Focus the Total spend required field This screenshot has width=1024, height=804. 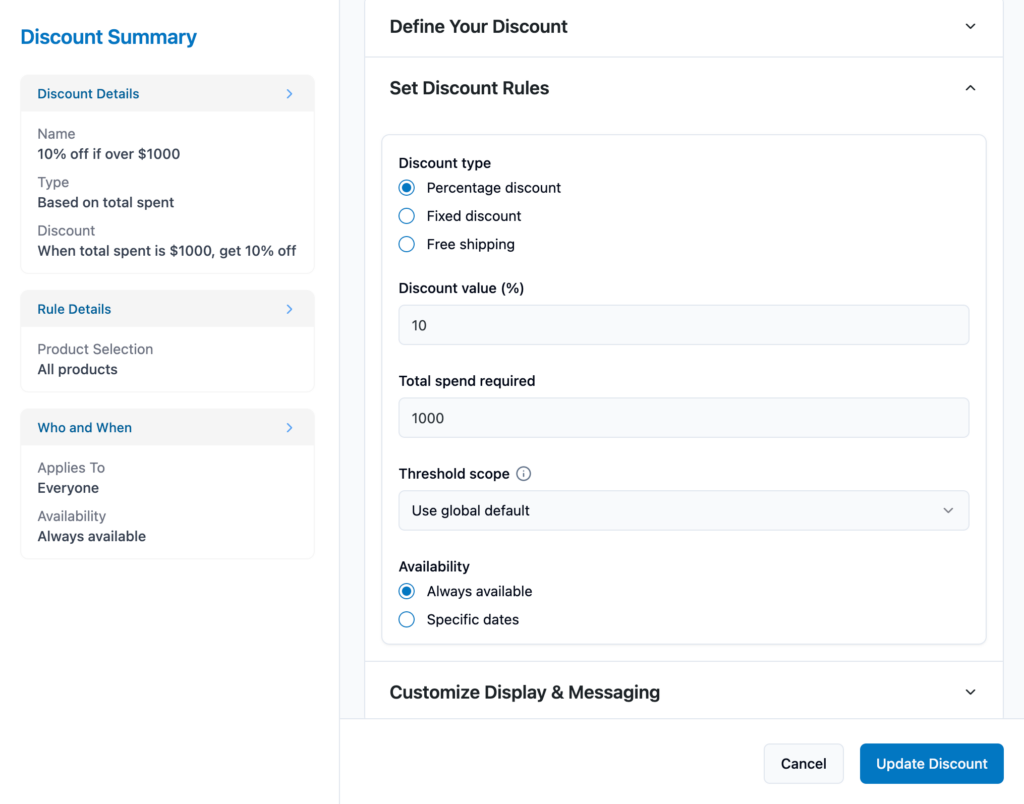coord(684,418)
